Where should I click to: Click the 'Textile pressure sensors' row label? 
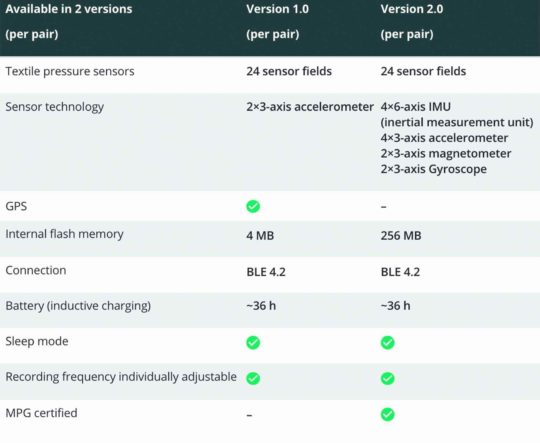click(x=70, y=71)
